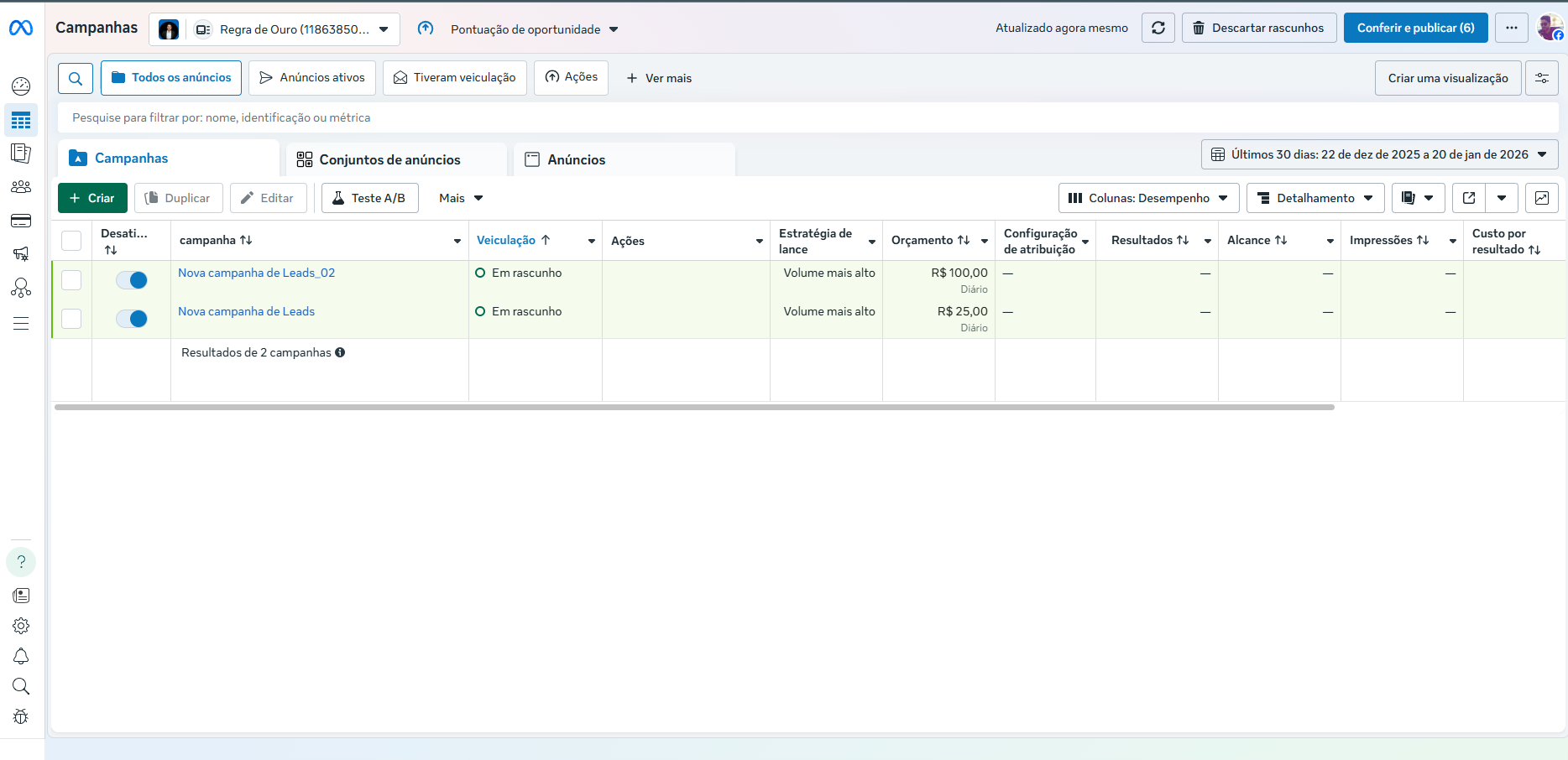Open Nova campanha de Leads_02 link
This screenshot has height=760, width=1568.
tap(256, 273)
